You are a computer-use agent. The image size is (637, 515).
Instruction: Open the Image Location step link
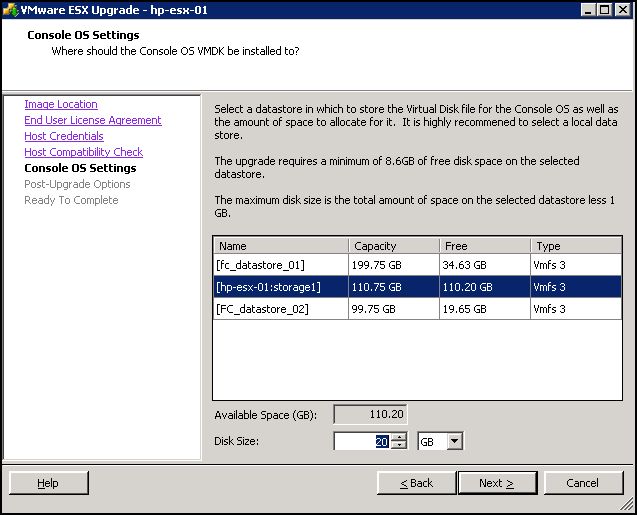pyautogui.click(x=61, y=104)
